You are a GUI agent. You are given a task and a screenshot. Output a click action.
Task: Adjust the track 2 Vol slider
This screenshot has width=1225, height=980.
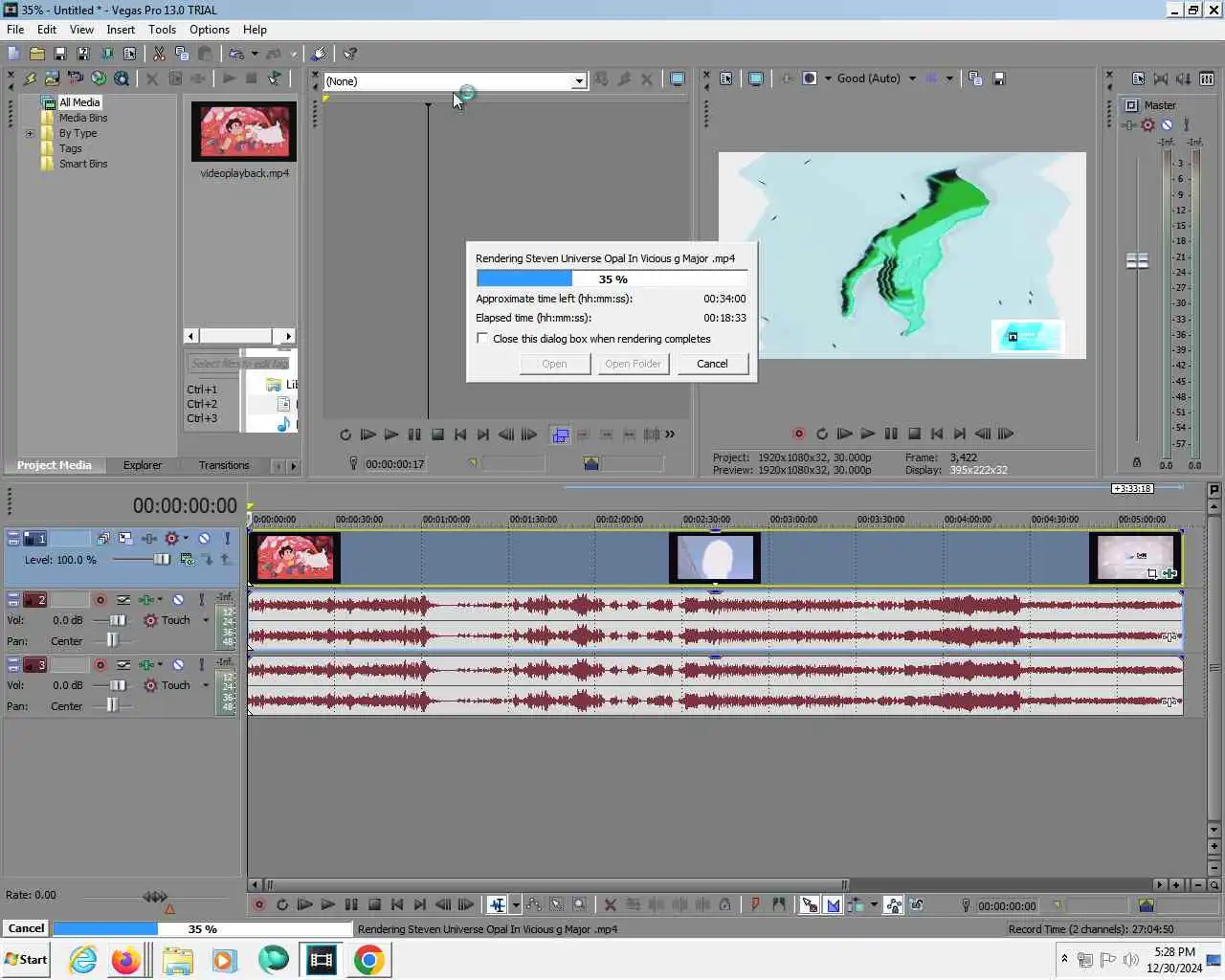(118, 620)
